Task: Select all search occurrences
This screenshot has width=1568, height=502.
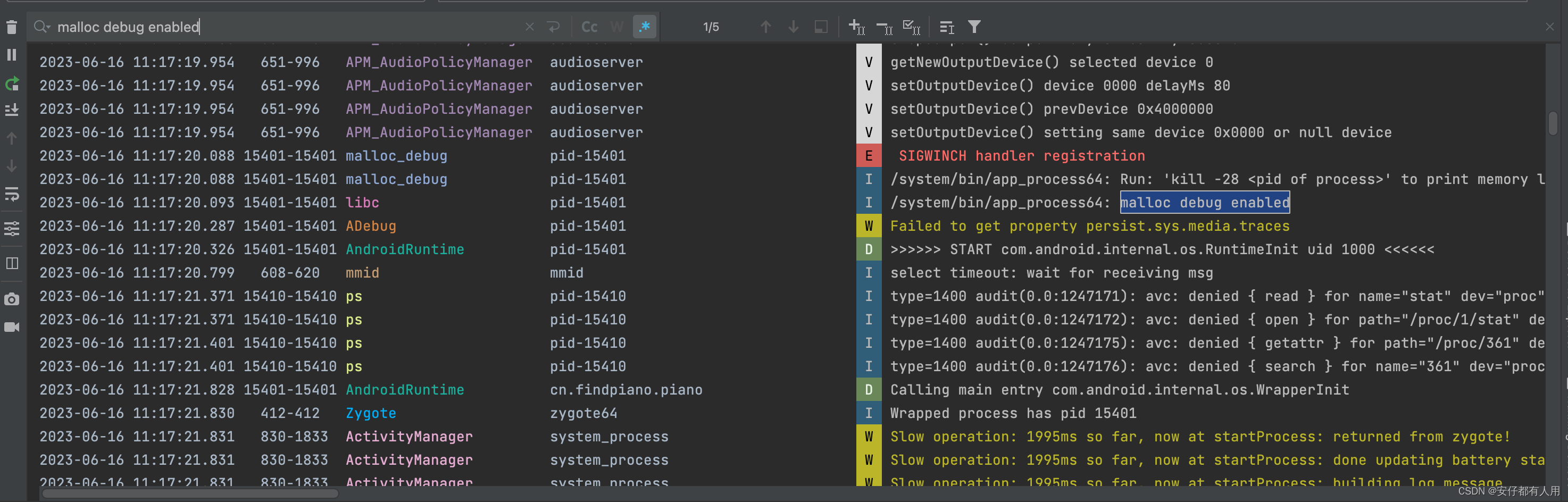Action: tap(912, 27)
